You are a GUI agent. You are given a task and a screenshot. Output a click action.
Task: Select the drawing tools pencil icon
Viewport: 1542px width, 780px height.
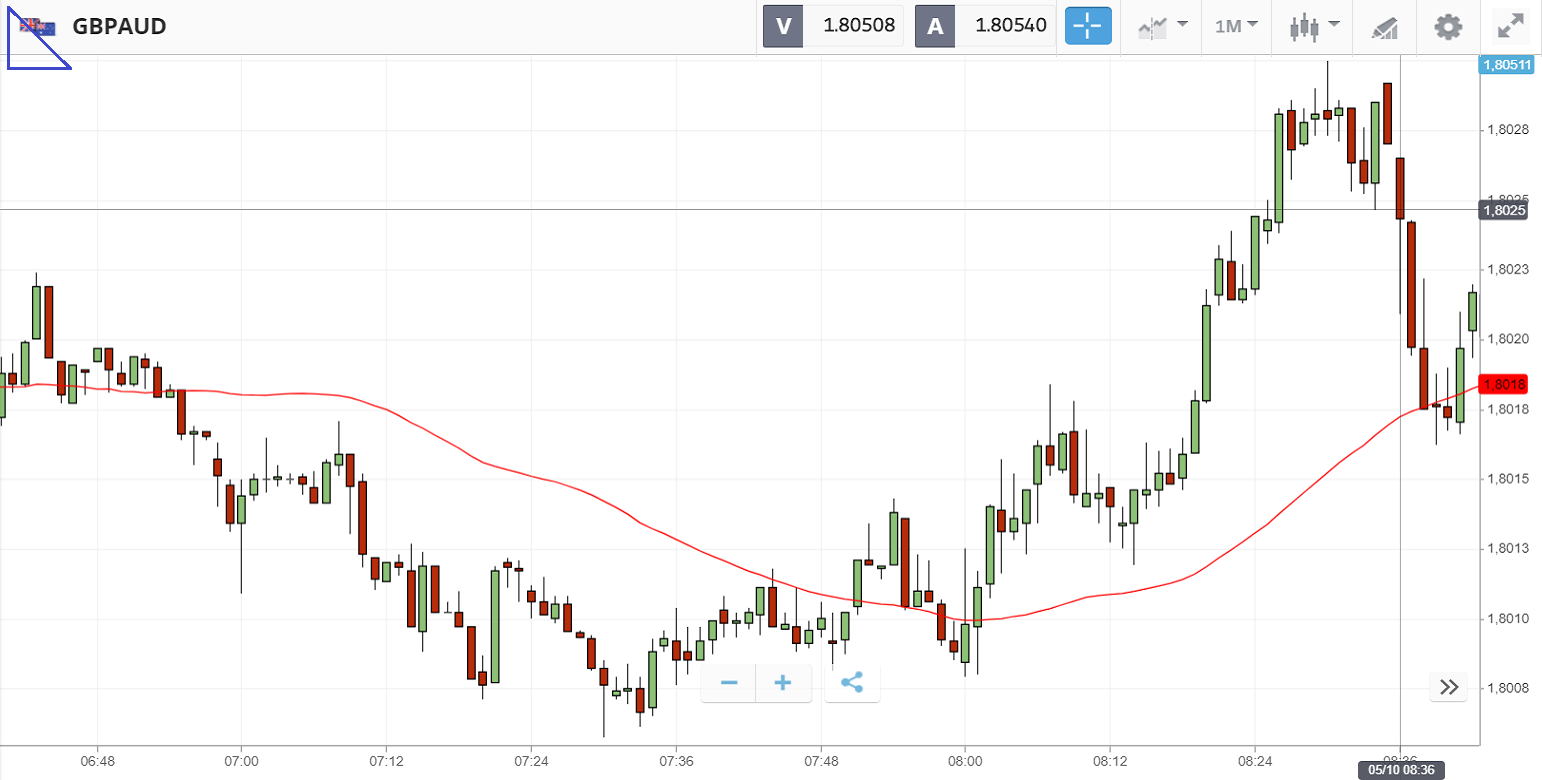coord(1384,27)
